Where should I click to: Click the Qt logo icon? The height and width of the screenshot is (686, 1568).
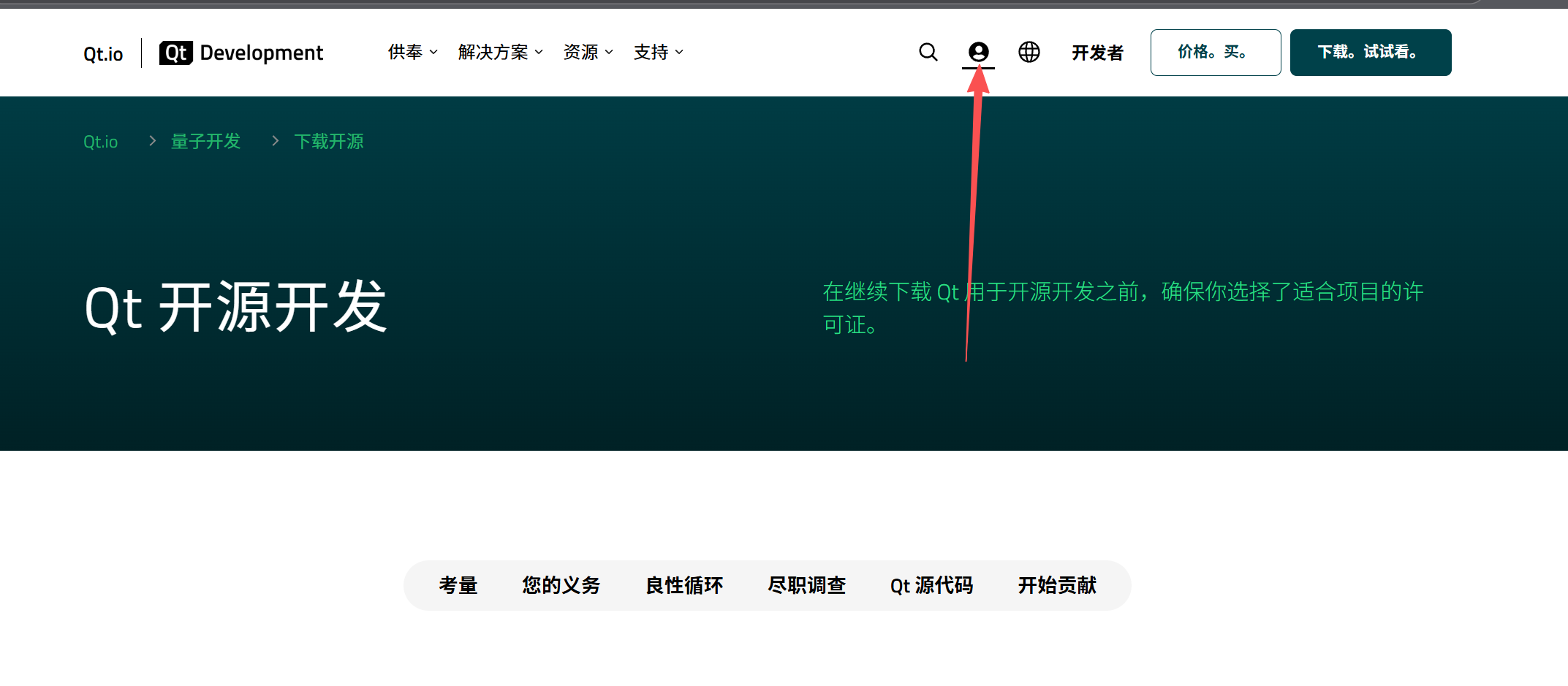pos(175,52)
